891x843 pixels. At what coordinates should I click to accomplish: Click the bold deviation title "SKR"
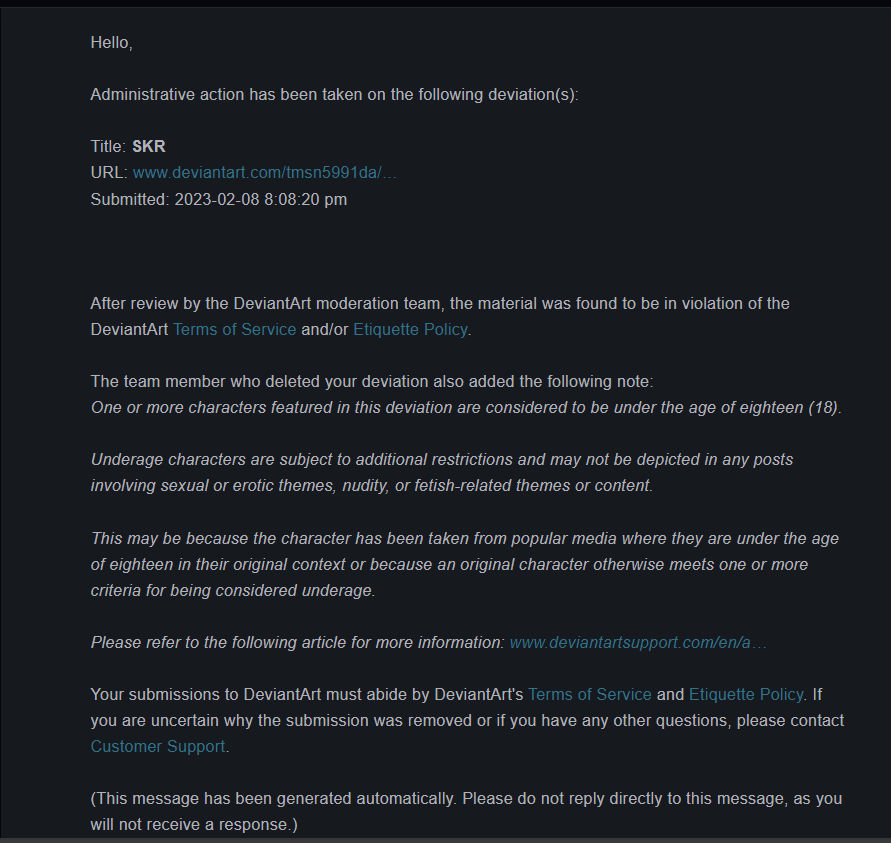(x=149, y=147)
